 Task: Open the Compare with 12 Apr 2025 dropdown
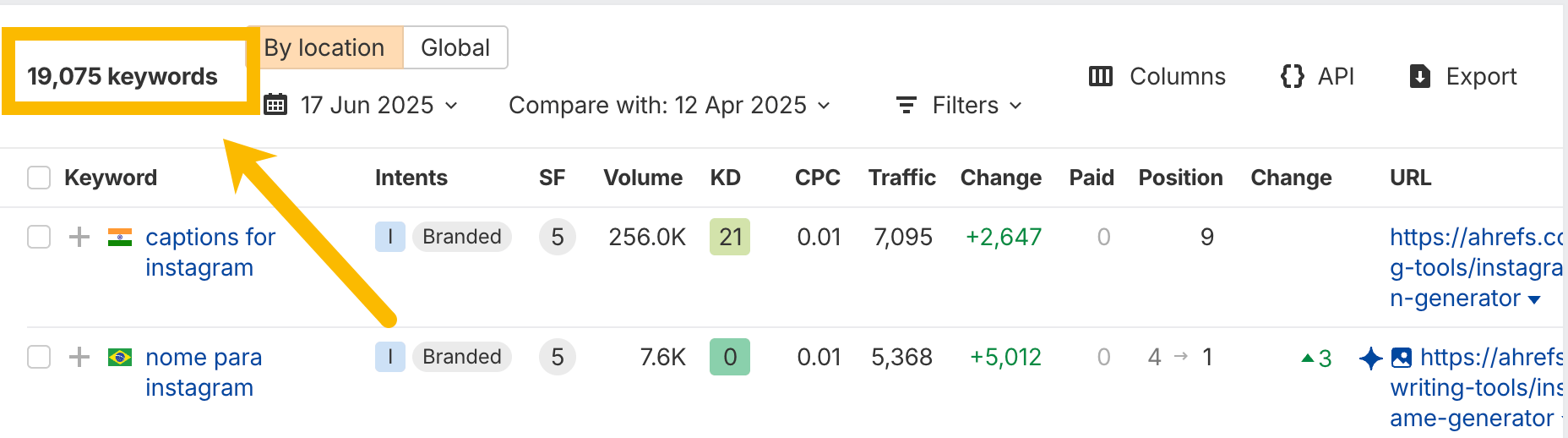click(x=669, y=106)
